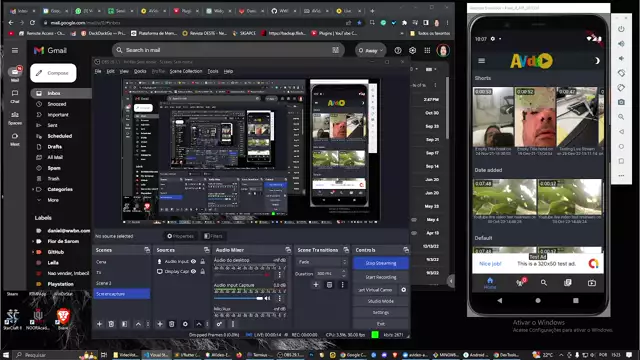This screenshot has width=640, height=360.
Task: Toggle lock for Display Capture source
Action: point(202,271)
